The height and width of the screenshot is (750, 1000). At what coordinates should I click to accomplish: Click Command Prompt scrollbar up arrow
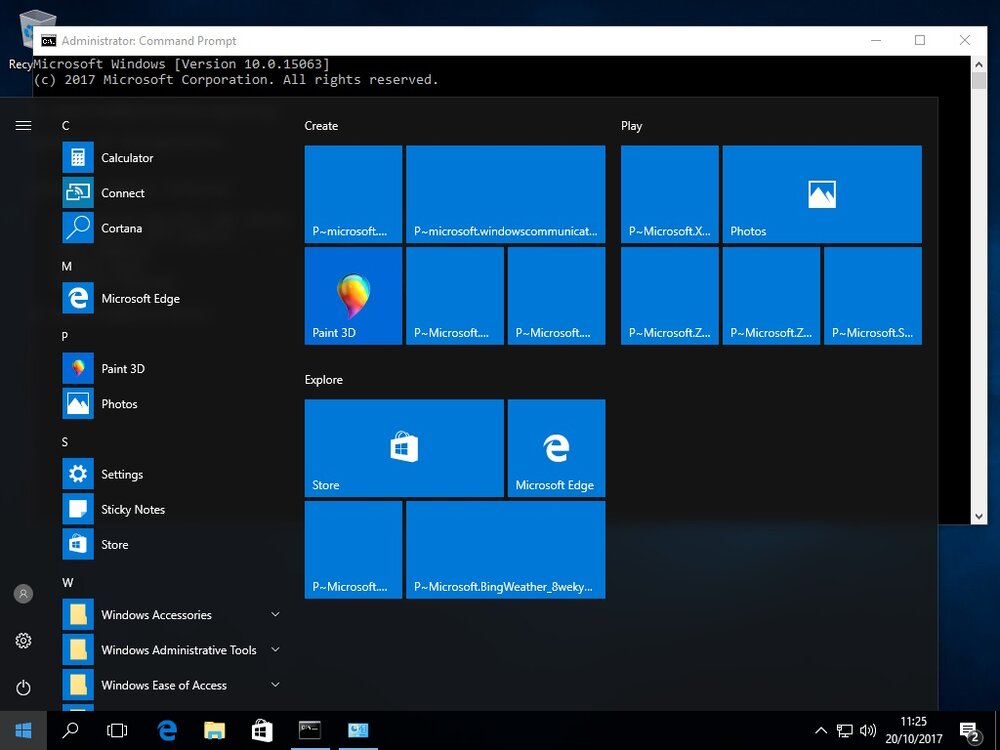coord(978,64)
